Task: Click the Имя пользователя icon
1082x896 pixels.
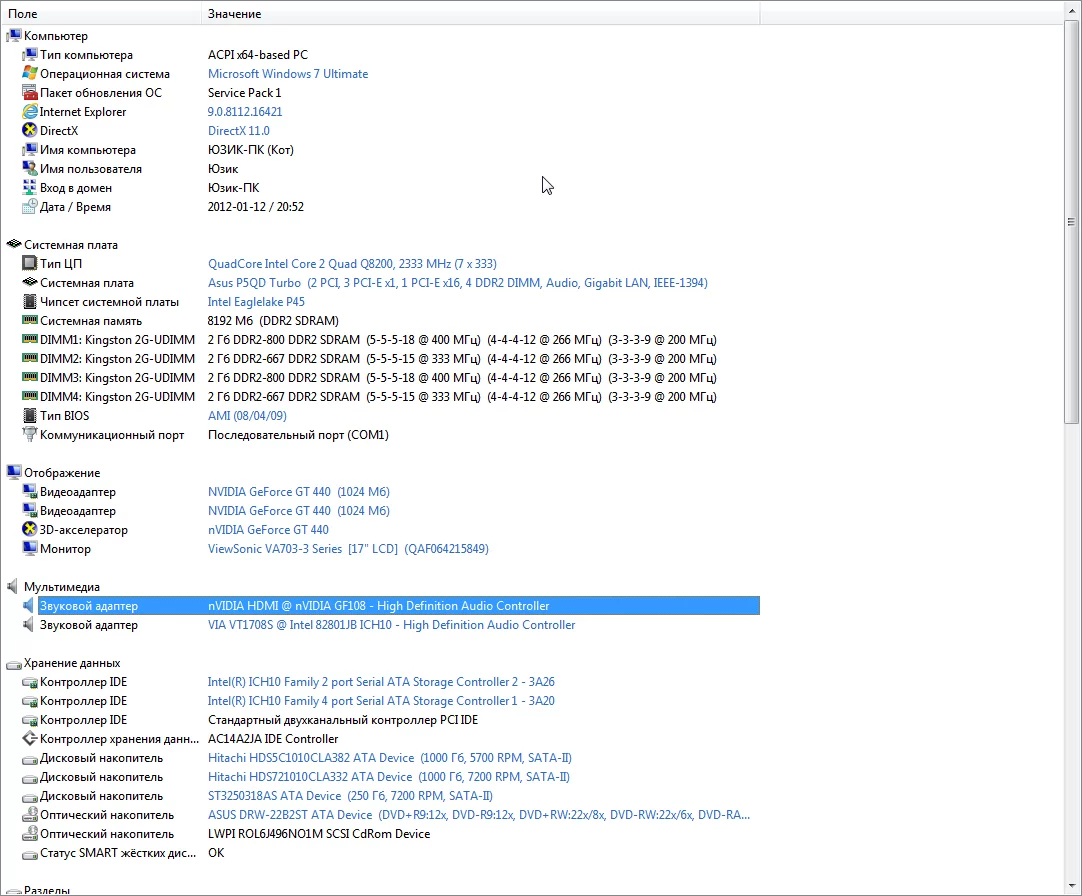Action: click(30, 168)
